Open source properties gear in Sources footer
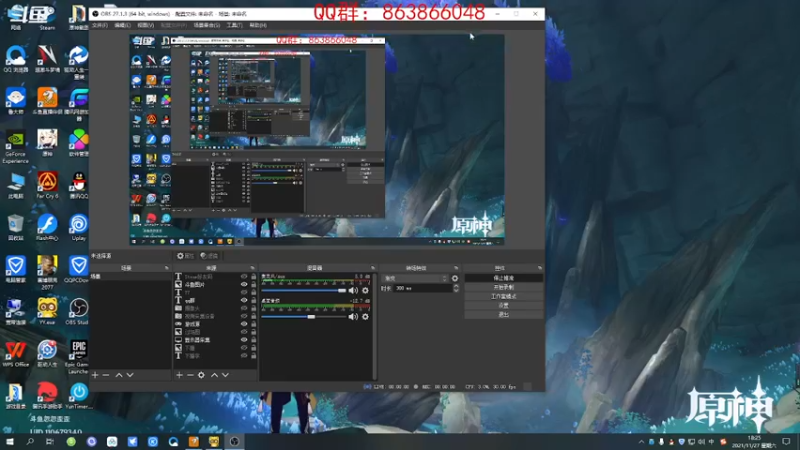Image resolution: width=800 pixels, height=450 pixels. (202, 375)
